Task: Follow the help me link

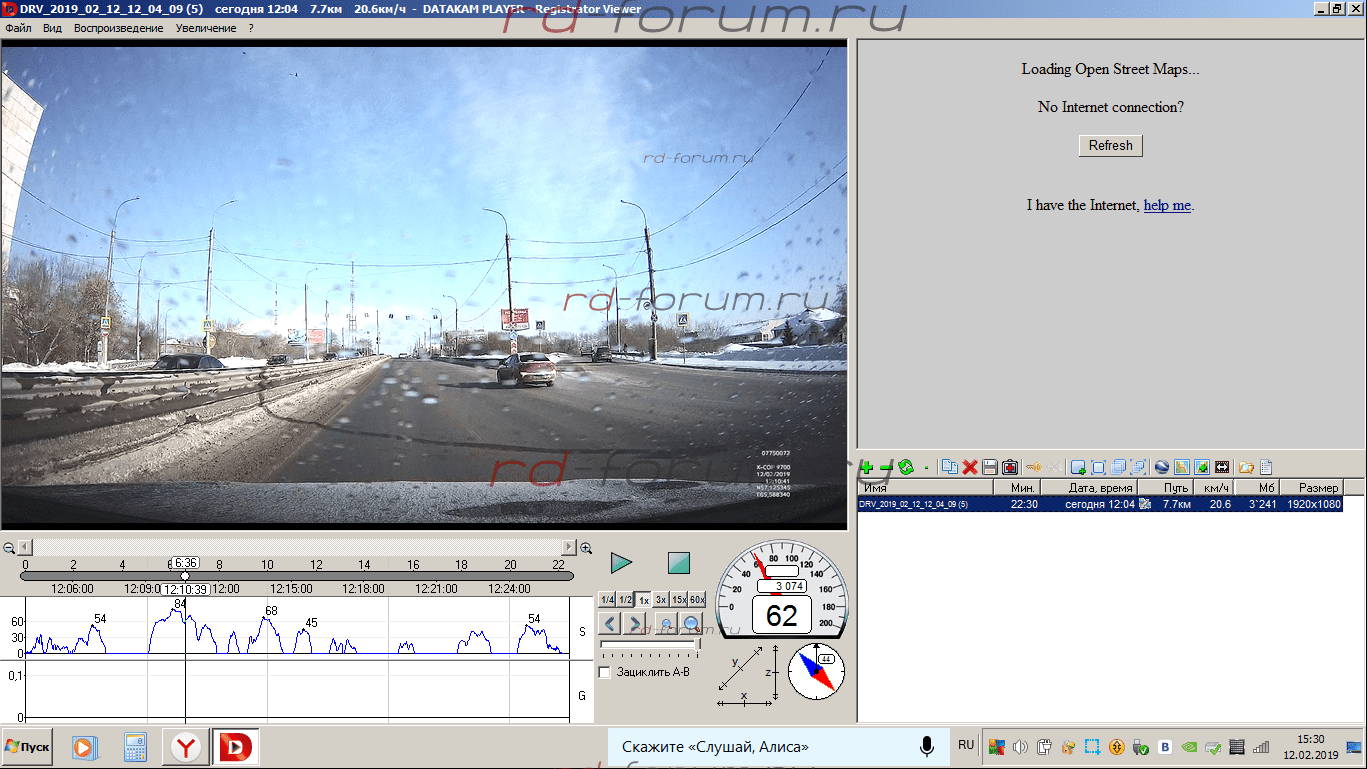Action: [1167, 205]
